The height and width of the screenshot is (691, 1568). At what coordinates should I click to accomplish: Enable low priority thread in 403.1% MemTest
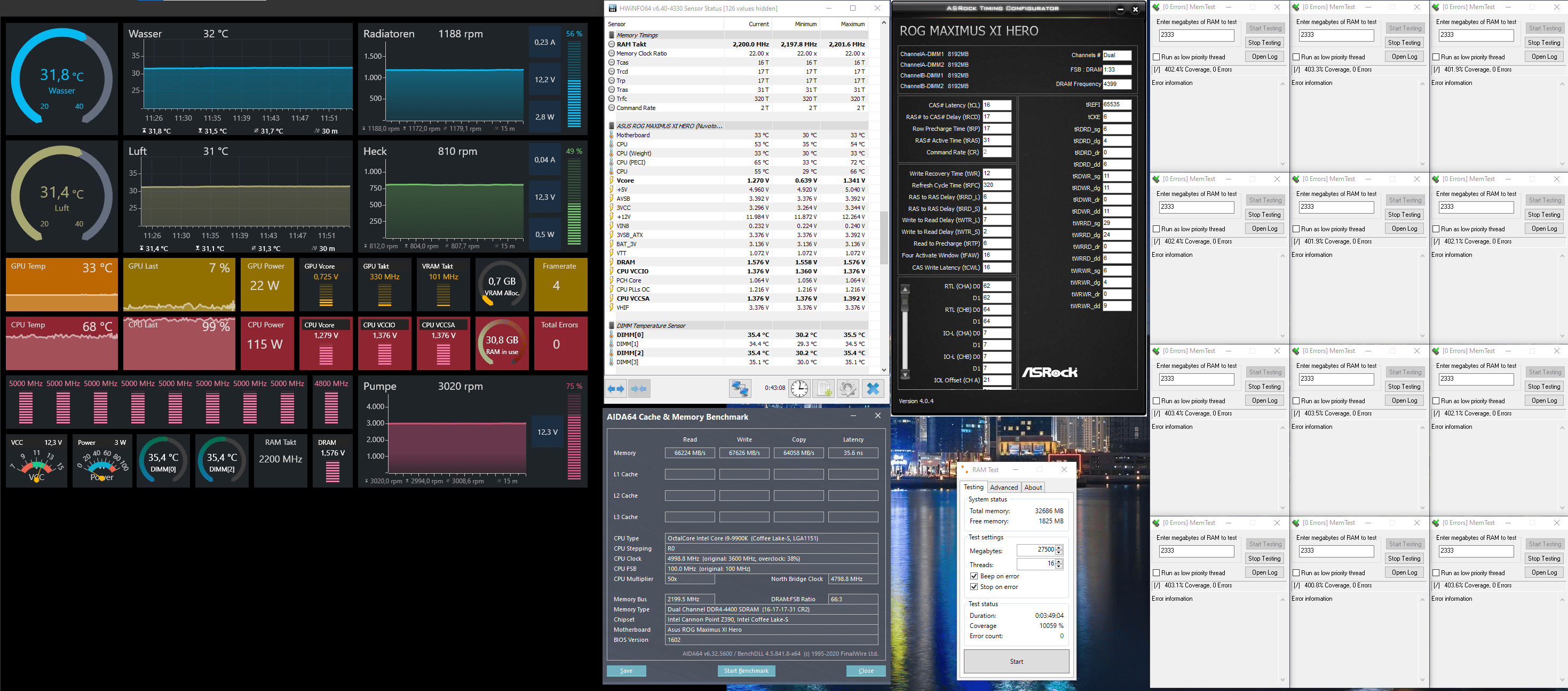pos(1156,574)
